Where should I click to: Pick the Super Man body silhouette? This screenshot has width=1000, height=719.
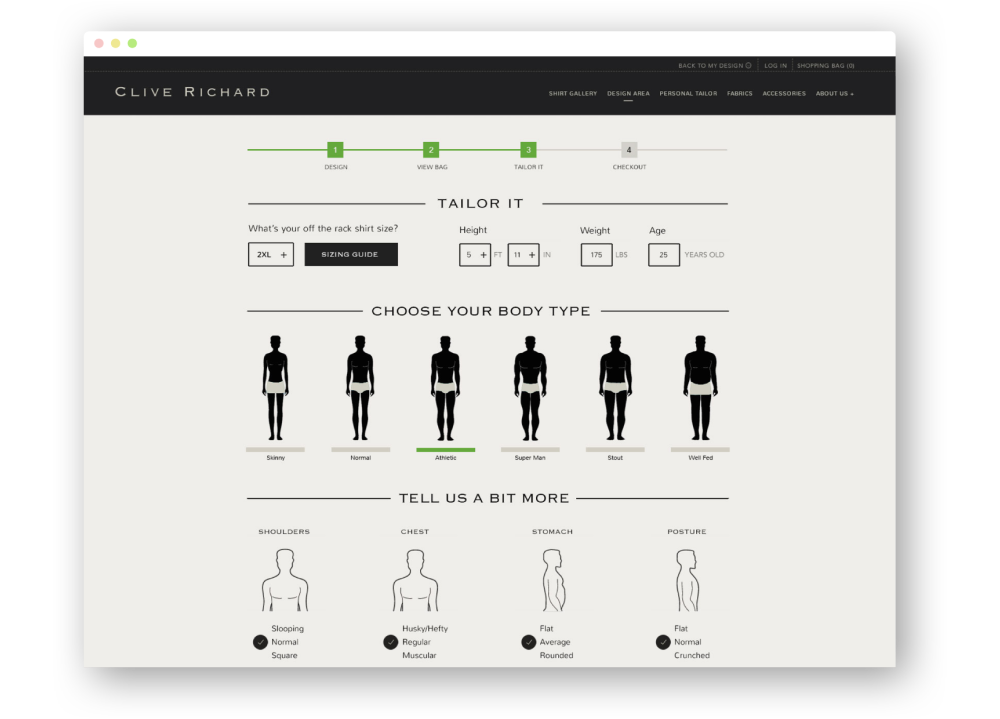point(530,388)
